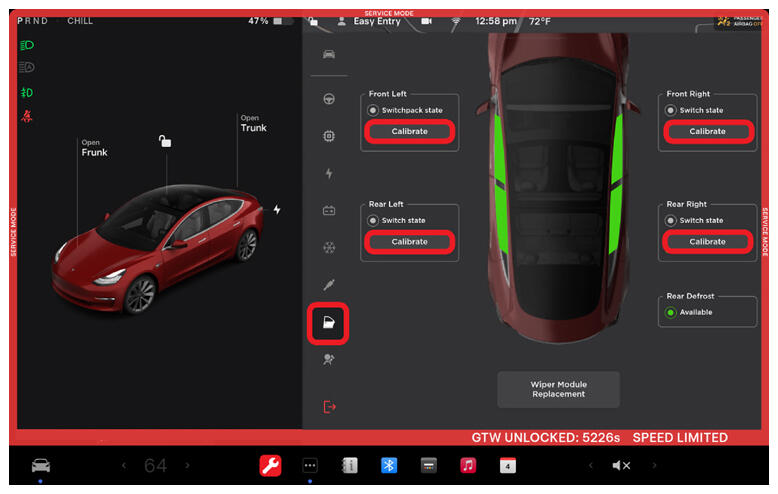Tap the CHILL acceleration mode label
This screenshot has width=778, height=494.
(x=80, y=21)
